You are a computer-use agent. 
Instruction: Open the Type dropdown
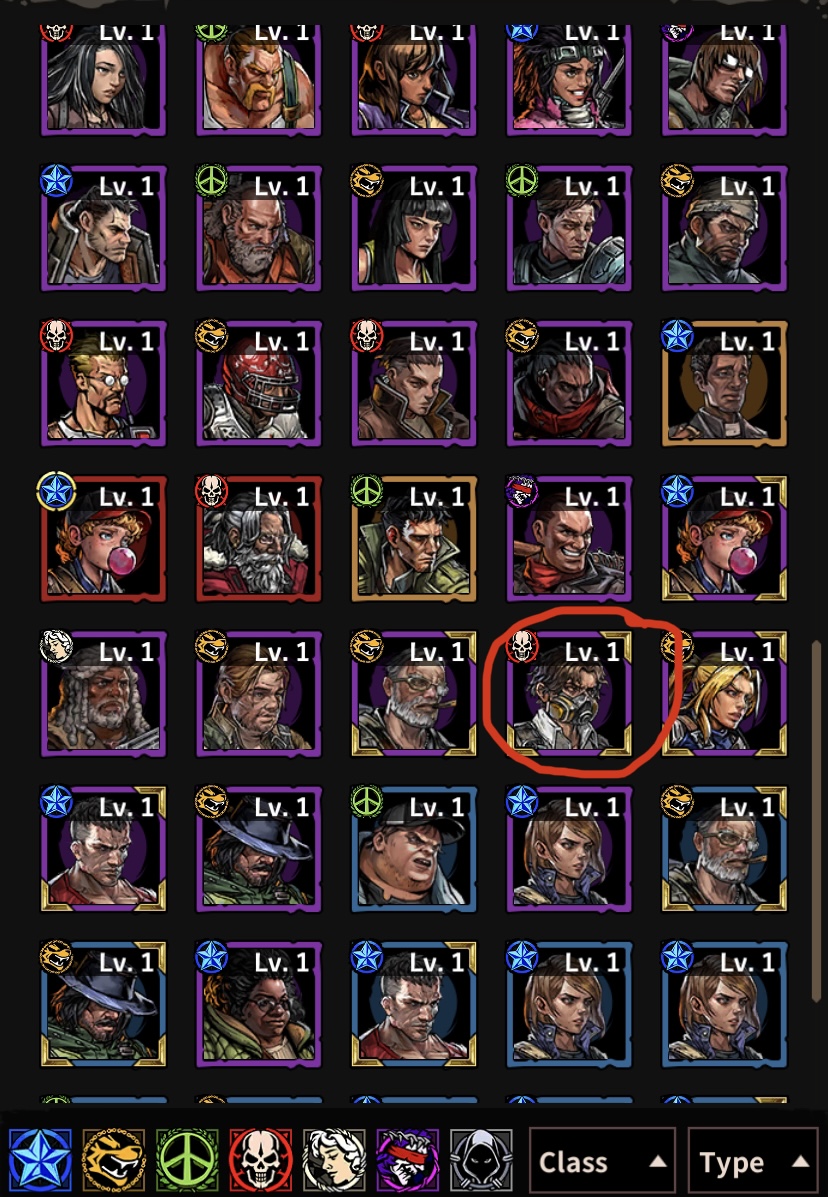click(x=754, y=1162)
